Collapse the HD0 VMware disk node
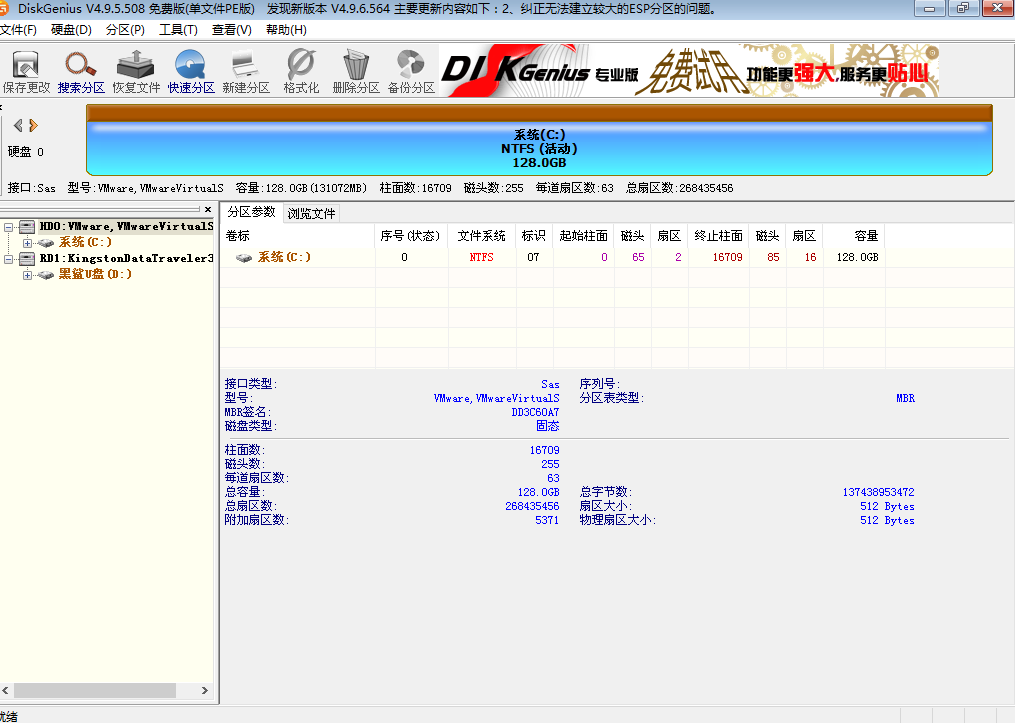 pyautogui.click(x=9, y=226)
